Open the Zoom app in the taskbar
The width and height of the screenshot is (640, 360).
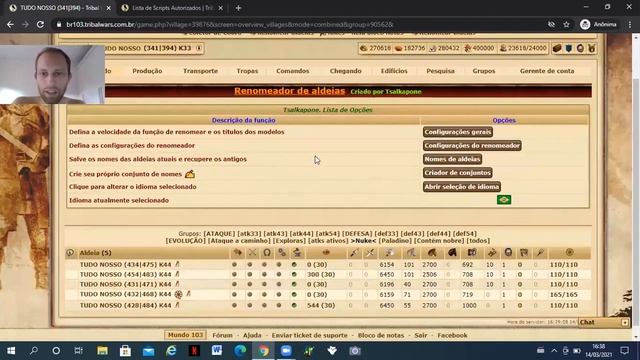click(286, 351)
